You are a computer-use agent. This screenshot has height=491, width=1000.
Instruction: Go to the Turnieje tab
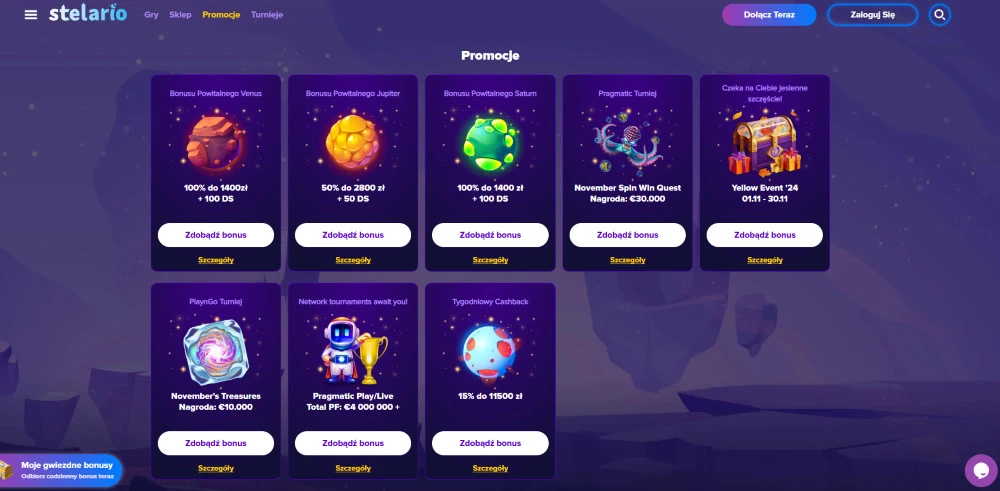pyautogui.click(x=267, y=15)
